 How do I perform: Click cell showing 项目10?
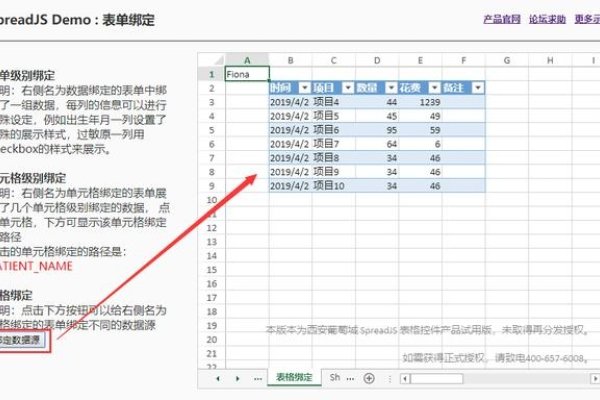click(334, 186)
